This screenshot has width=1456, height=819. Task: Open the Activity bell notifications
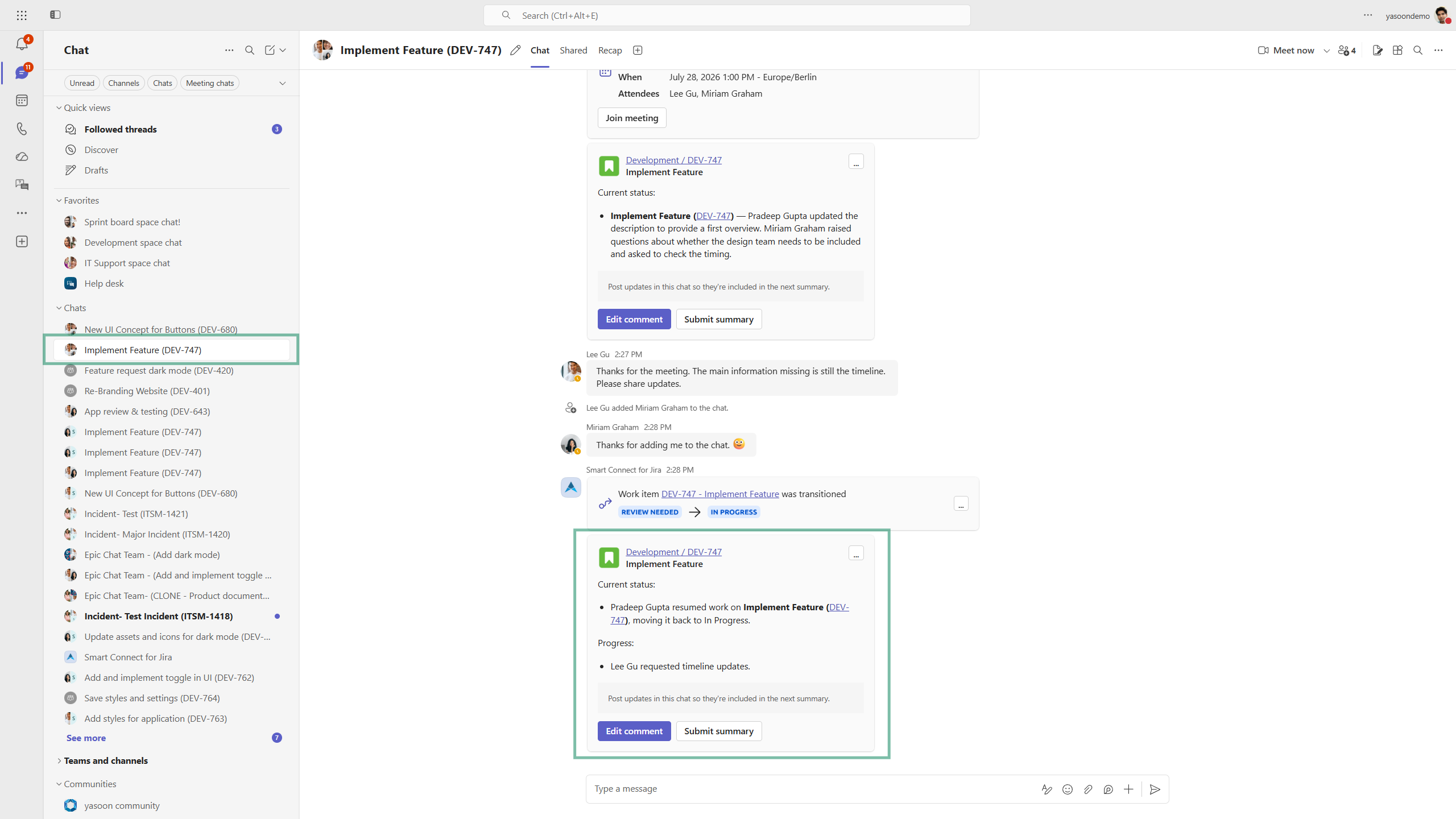click(x=22, y=44)
